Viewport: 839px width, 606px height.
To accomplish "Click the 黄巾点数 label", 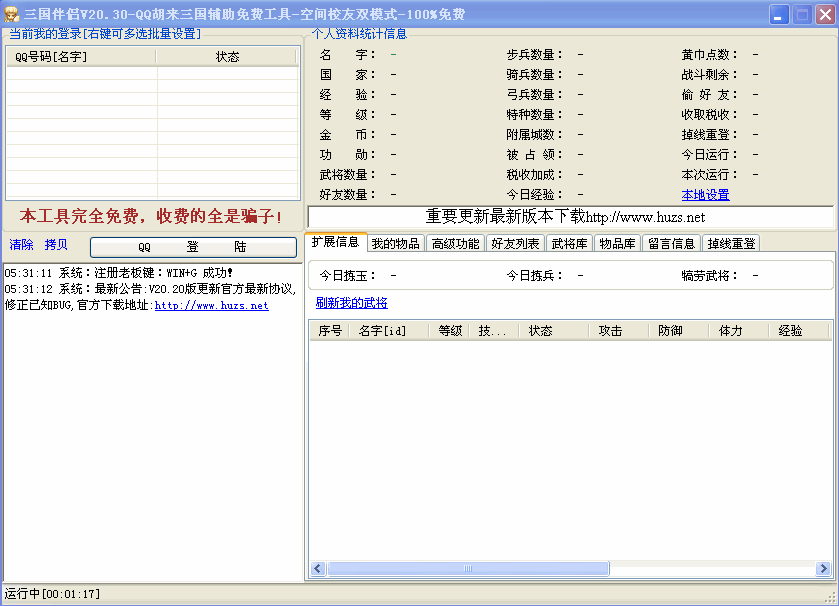I will [x=710, y=55].
